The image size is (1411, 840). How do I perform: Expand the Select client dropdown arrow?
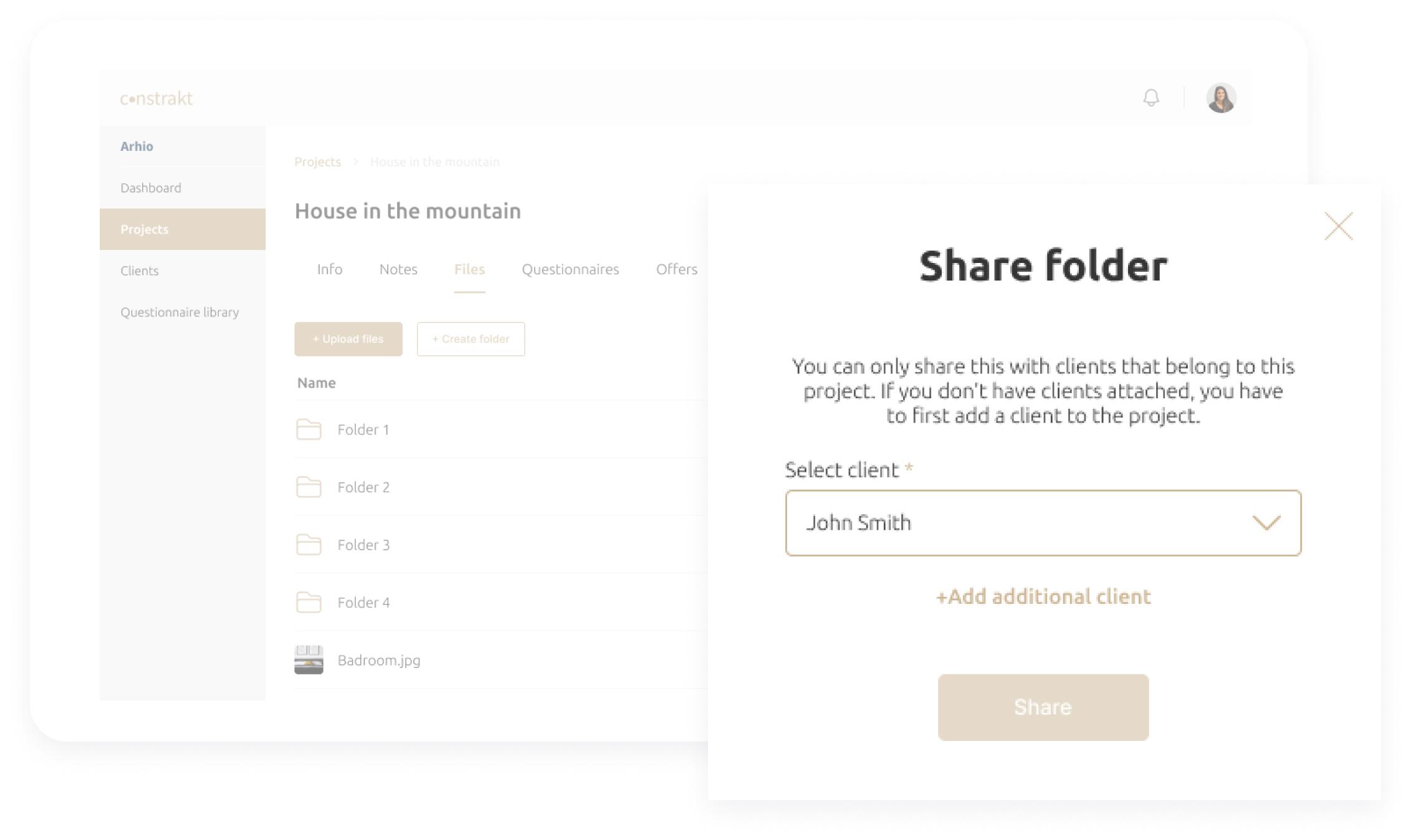[1266, 523]
